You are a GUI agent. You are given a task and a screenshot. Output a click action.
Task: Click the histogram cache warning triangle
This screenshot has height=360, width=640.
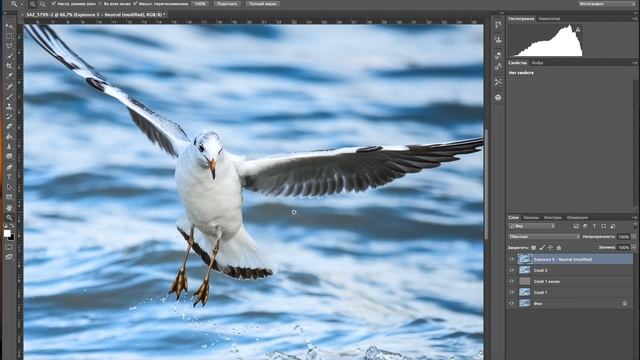pos(578,29)
